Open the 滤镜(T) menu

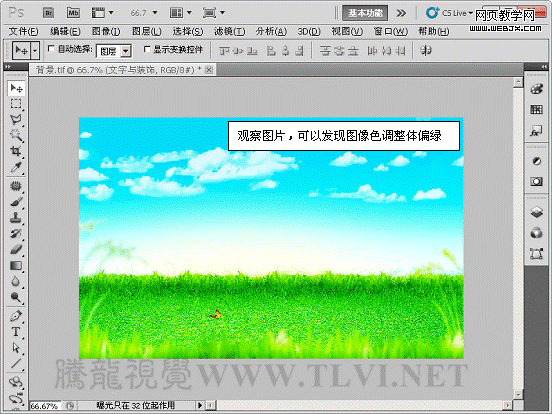coord(229,32)
